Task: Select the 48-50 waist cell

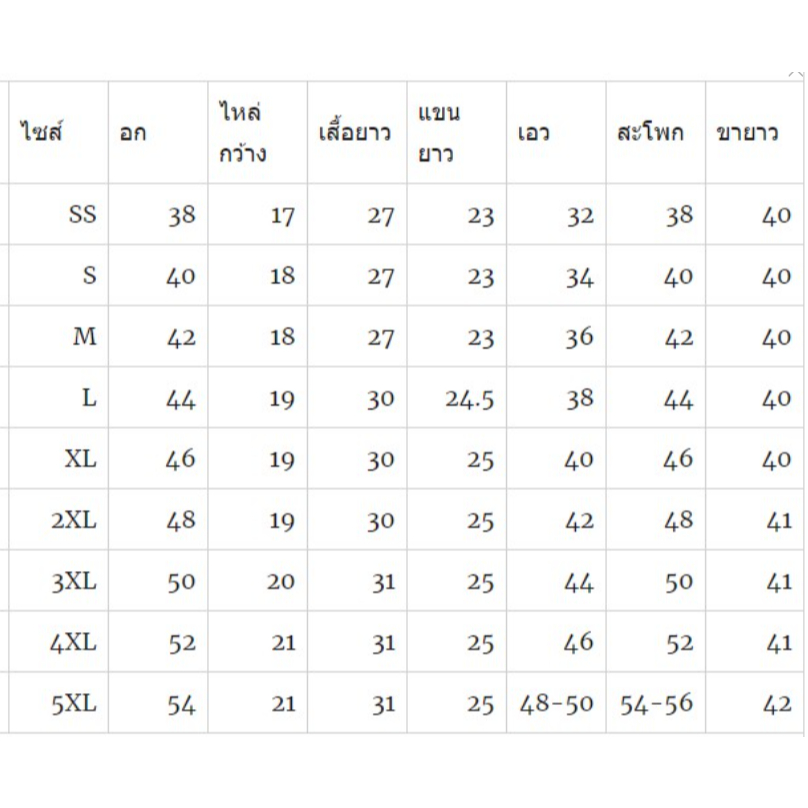Action: pyautogui.click(x=556, y=704)
